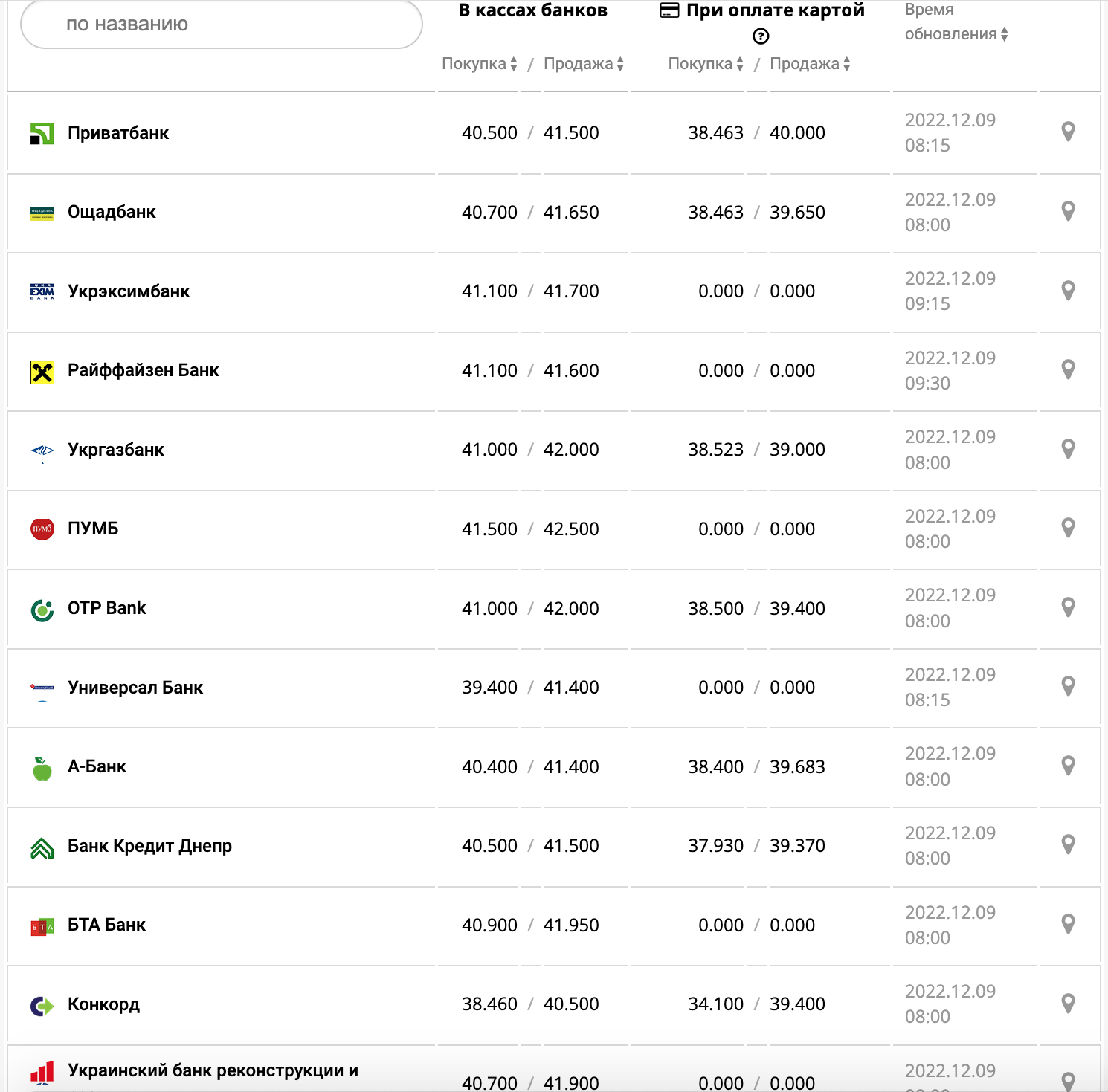Click the map marker for Укргазбанк
The width and height of the screenshot is (1108, 1092).
point(1068,449)
